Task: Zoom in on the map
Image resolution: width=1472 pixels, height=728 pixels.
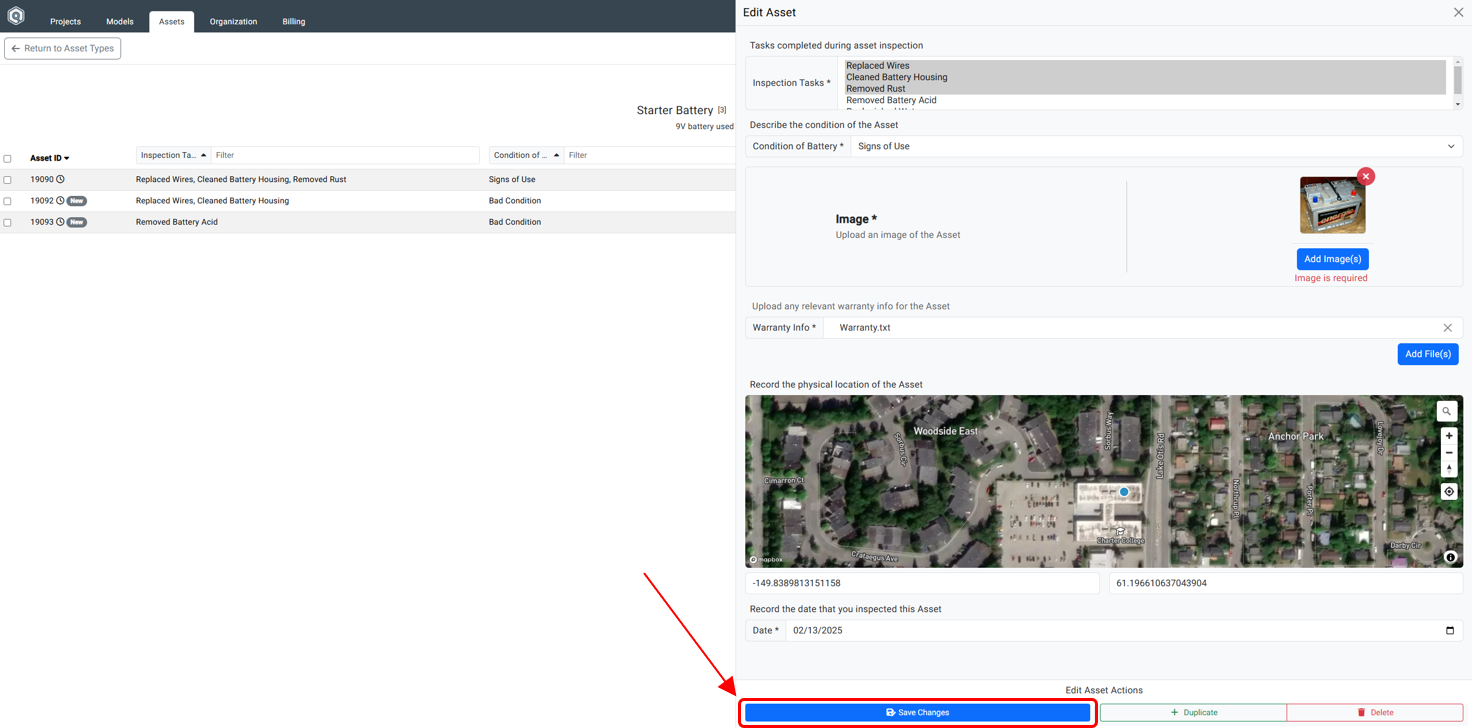Action: [x=1449, y=436]
